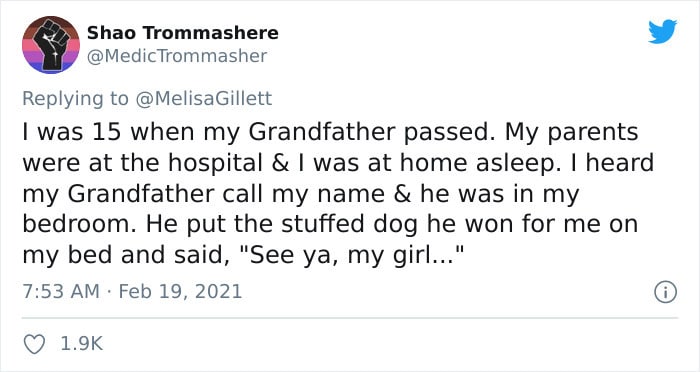The width and height of the screenshot is (700, 372).
Task: Open the @MelisaGillett mention link
Action: click(203, 99)
